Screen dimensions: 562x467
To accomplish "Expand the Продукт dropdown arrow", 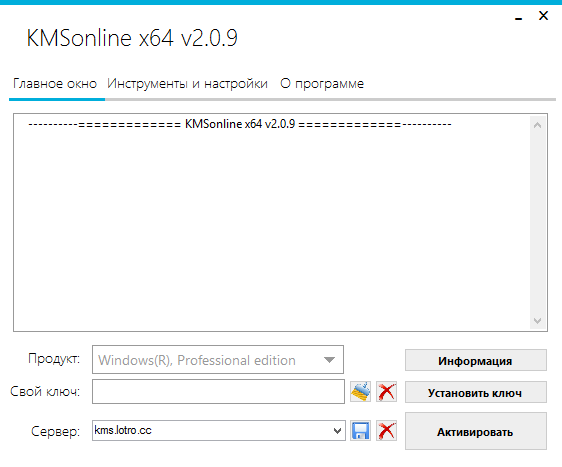I will [329, 359].
